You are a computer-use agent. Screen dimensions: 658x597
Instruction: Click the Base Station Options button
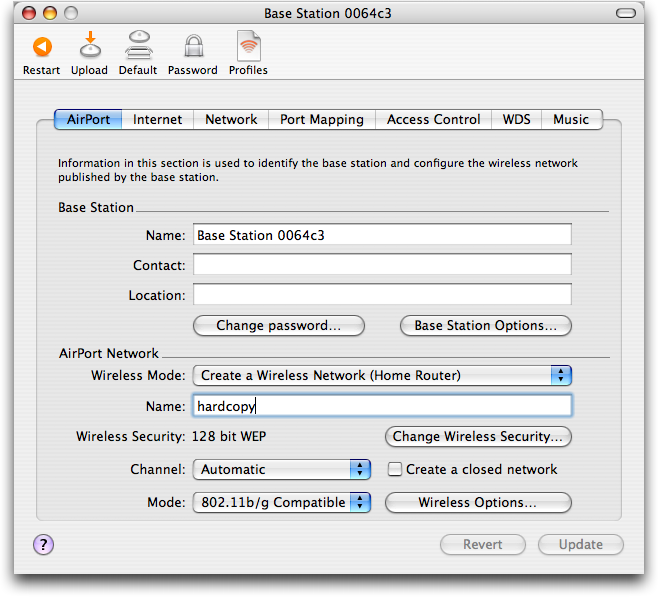tap(485, 326)
